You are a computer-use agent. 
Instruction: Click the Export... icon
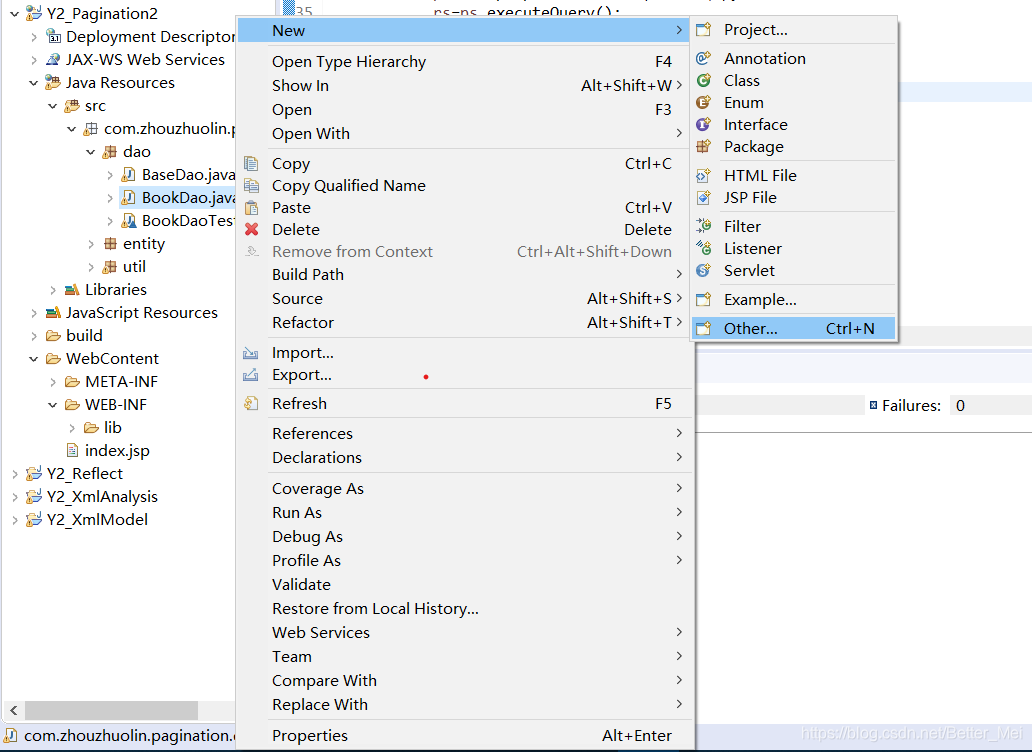pos(251,375)
